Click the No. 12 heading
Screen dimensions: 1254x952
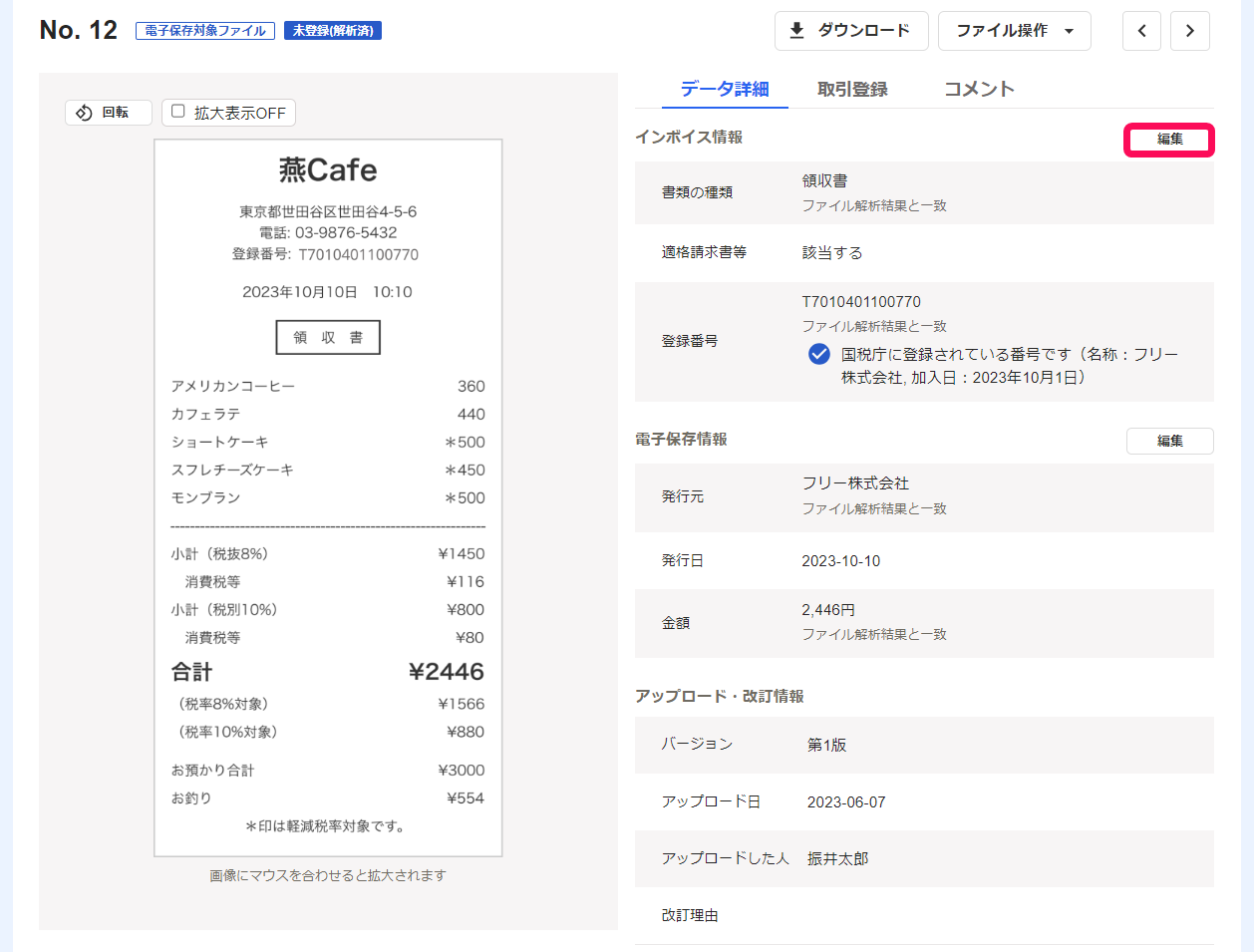point(79,30)
